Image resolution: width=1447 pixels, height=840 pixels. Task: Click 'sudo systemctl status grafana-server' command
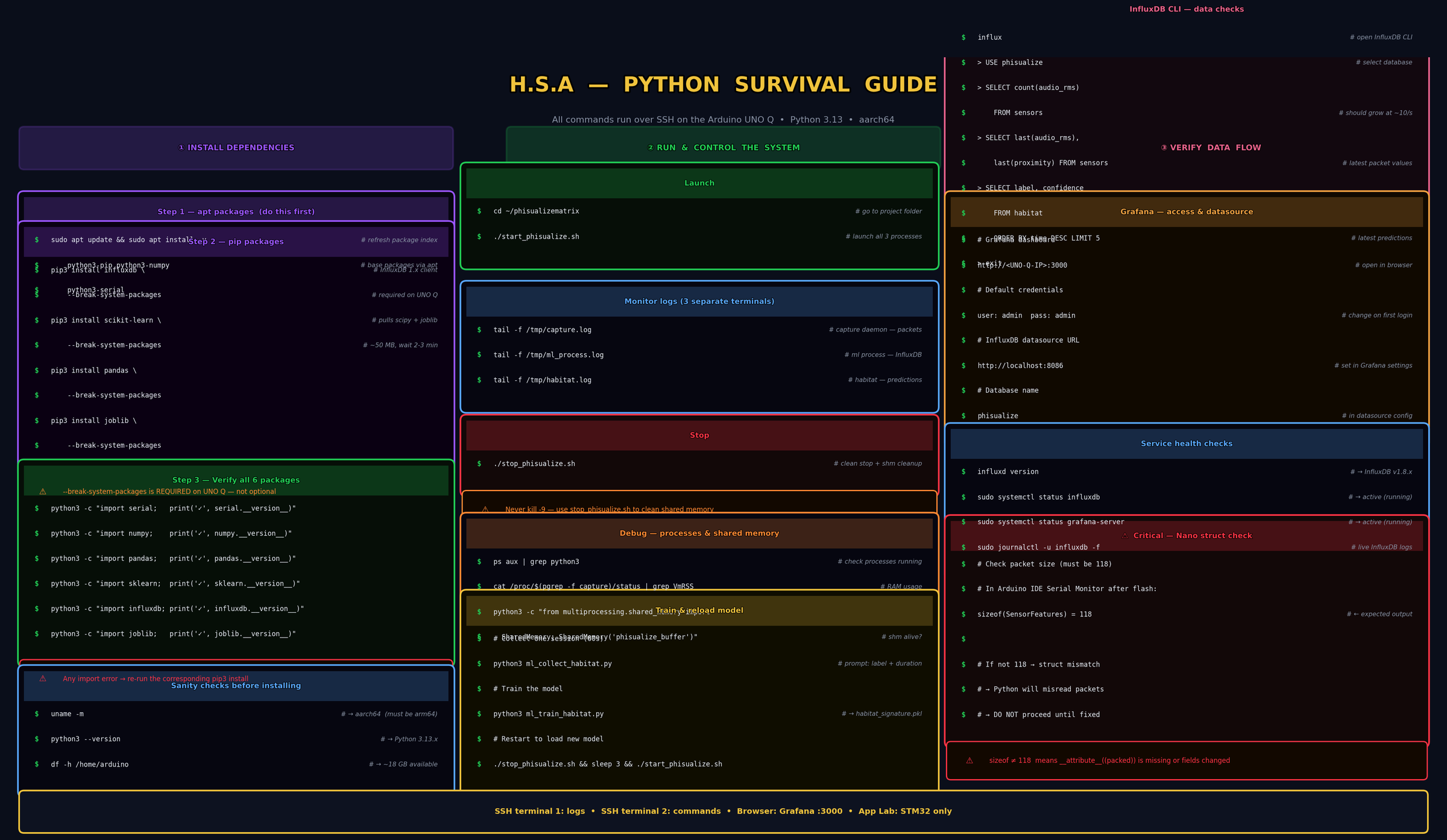1051,522
